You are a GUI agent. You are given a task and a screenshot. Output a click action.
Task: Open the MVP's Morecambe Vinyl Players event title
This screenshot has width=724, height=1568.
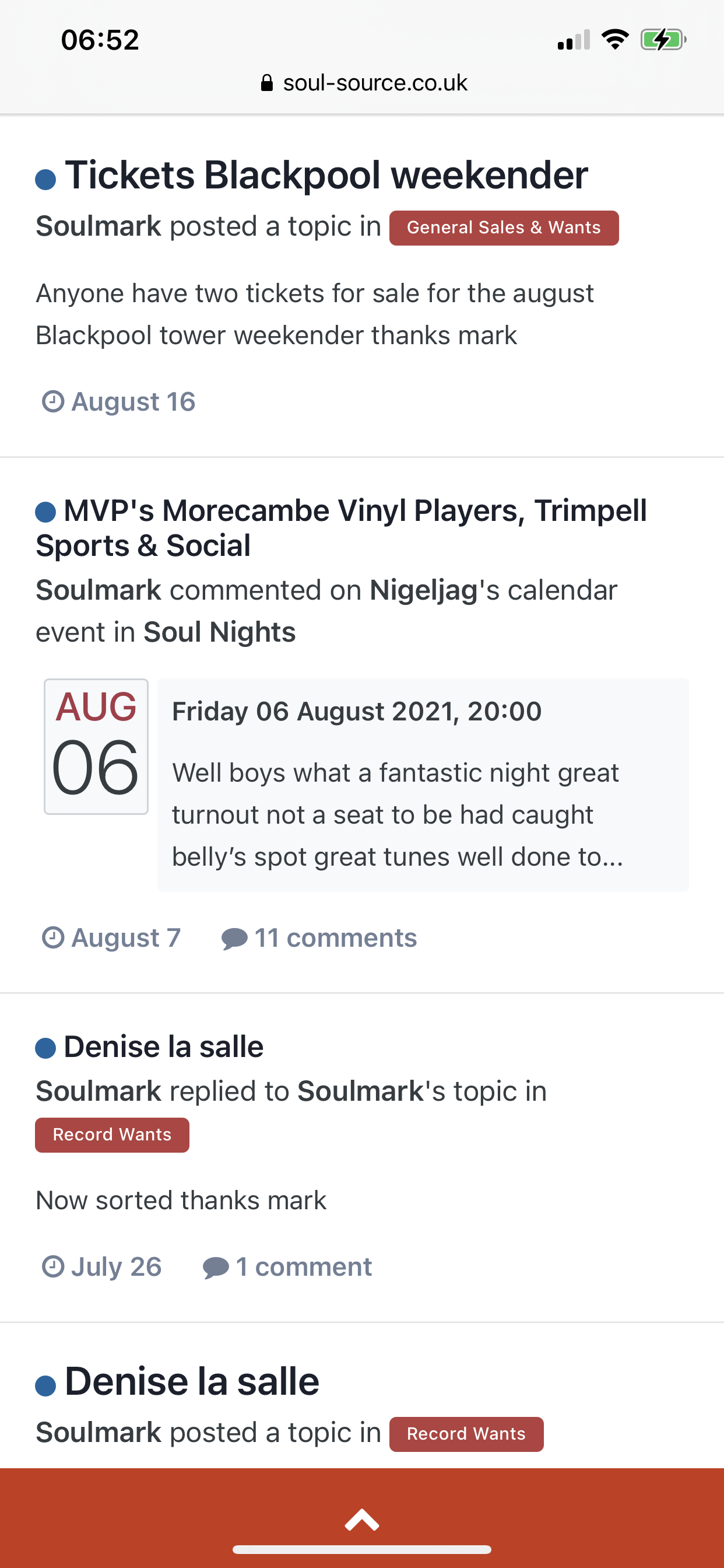click(340, 528)
